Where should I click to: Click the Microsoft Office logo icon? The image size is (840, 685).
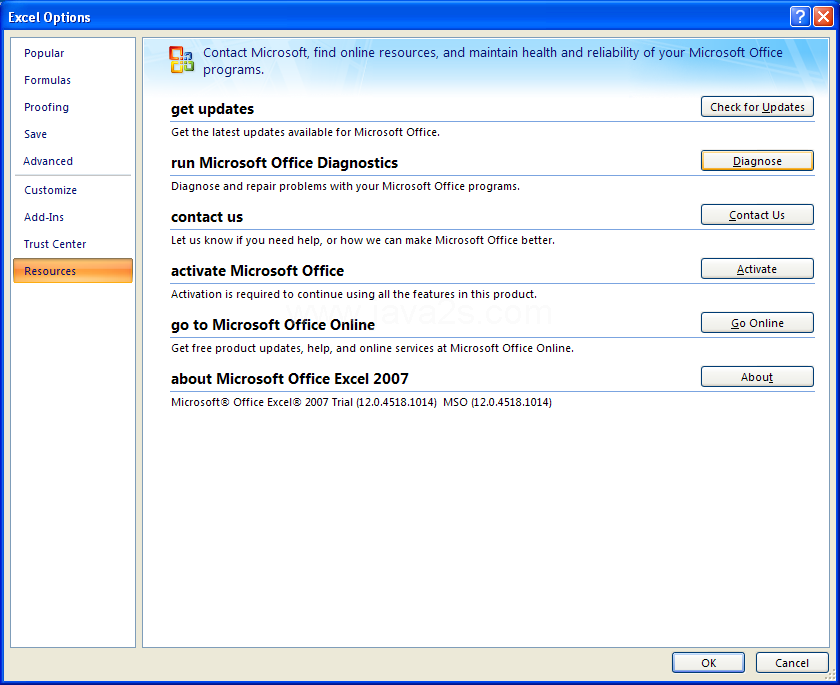182,59
